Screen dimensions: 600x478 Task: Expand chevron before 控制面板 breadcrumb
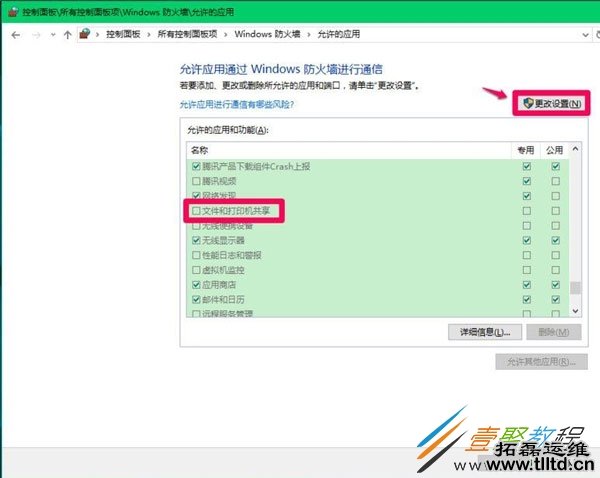click(x=98, y=34)
